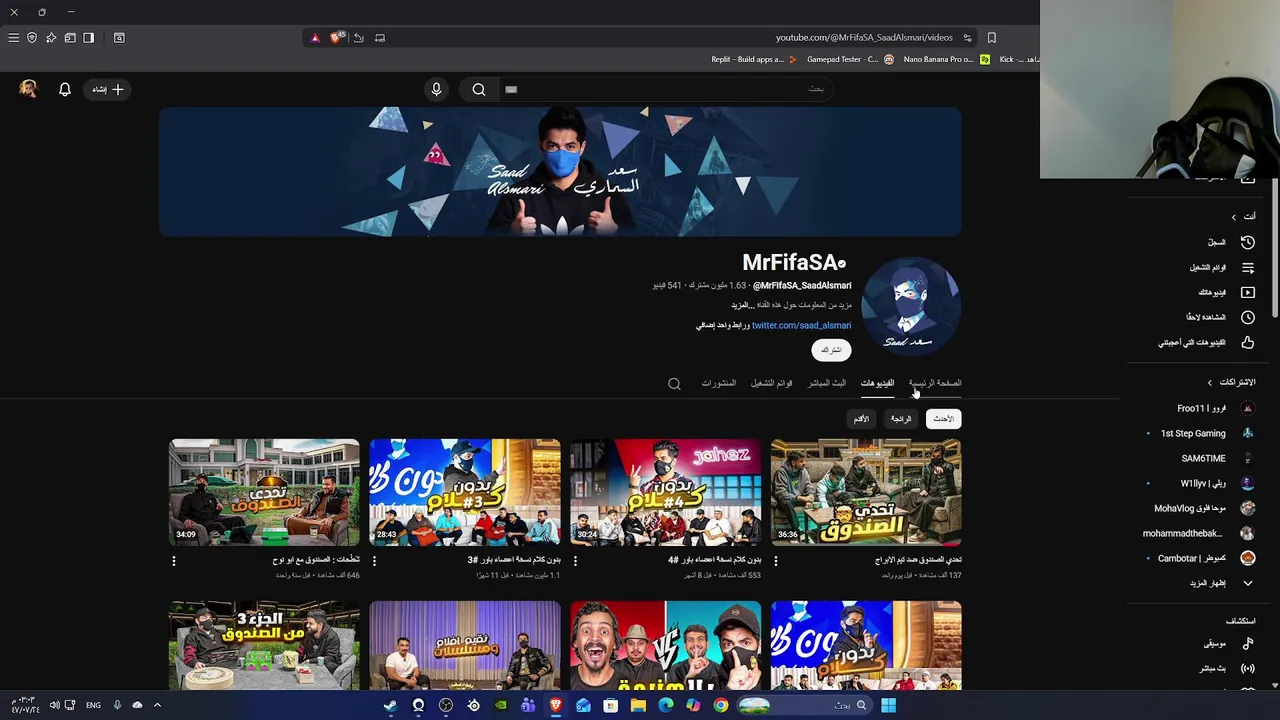1280x720 pixels.
Task: Open Playlists icon in the sidebar
Action: pos(1247,268)
